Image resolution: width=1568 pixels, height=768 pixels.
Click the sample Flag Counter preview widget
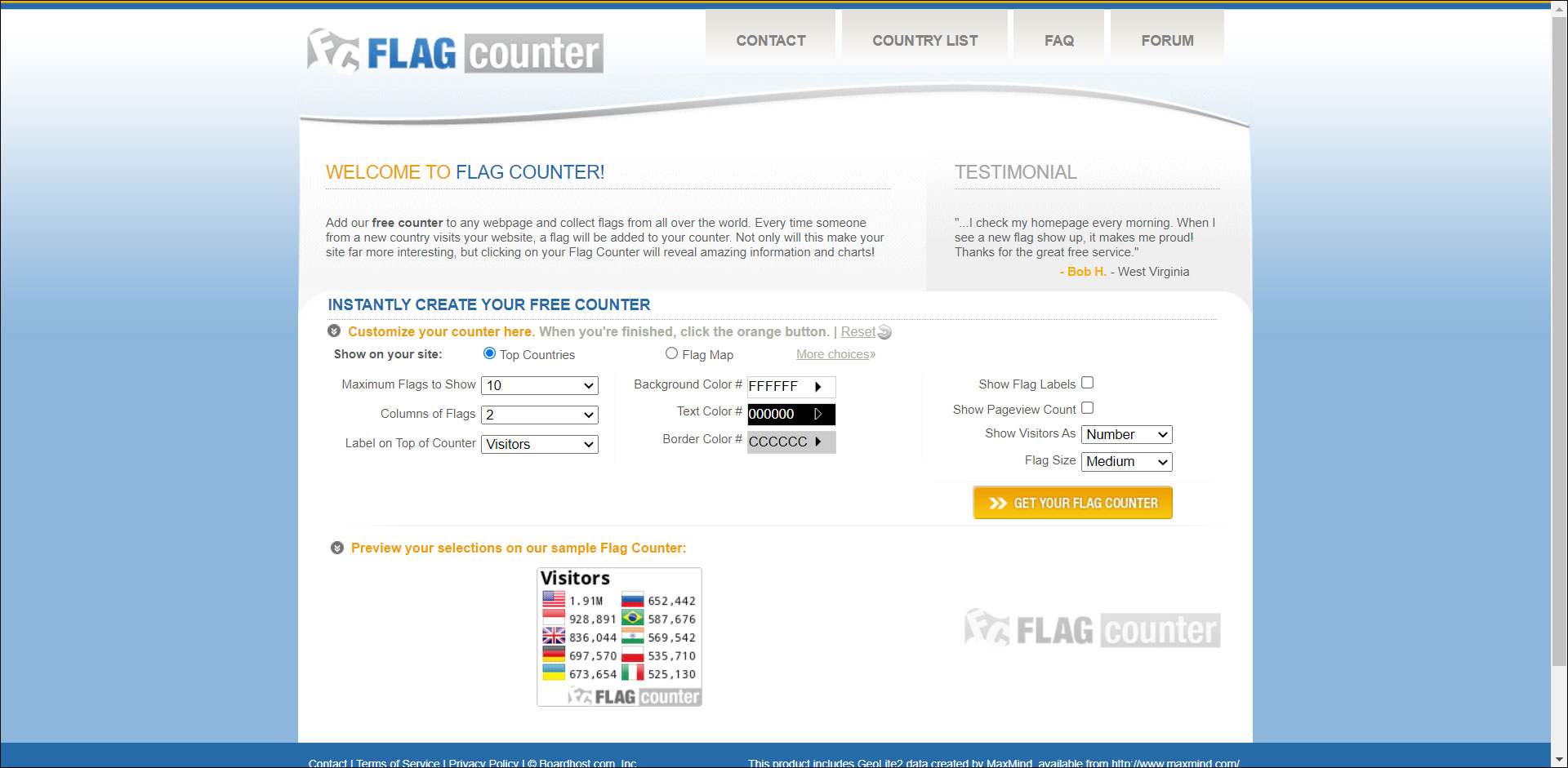point(619,637)
